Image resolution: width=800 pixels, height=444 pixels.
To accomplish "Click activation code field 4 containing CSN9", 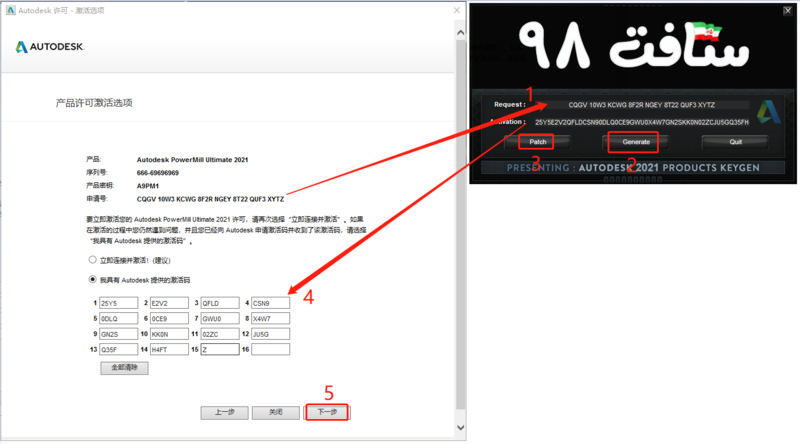I will (x=270, y=303).
